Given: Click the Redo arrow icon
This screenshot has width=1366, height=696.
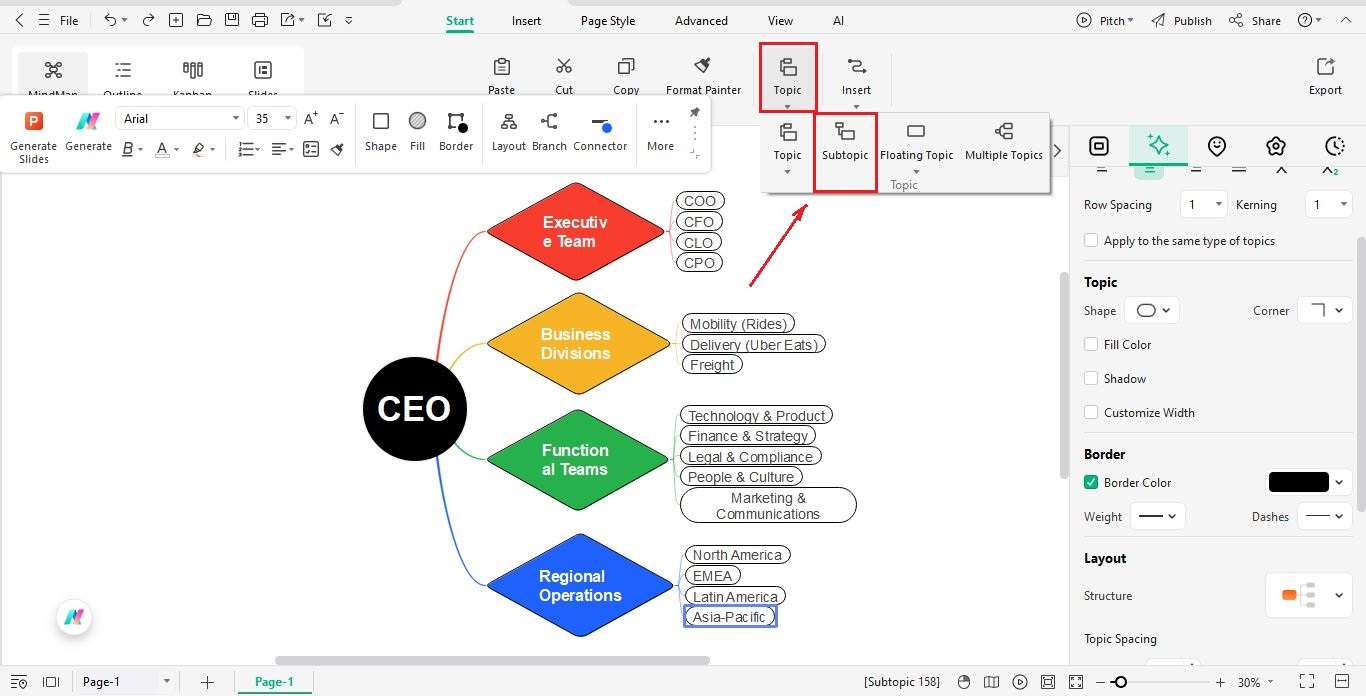Looking at the screenshot, I should click(148, 20).
